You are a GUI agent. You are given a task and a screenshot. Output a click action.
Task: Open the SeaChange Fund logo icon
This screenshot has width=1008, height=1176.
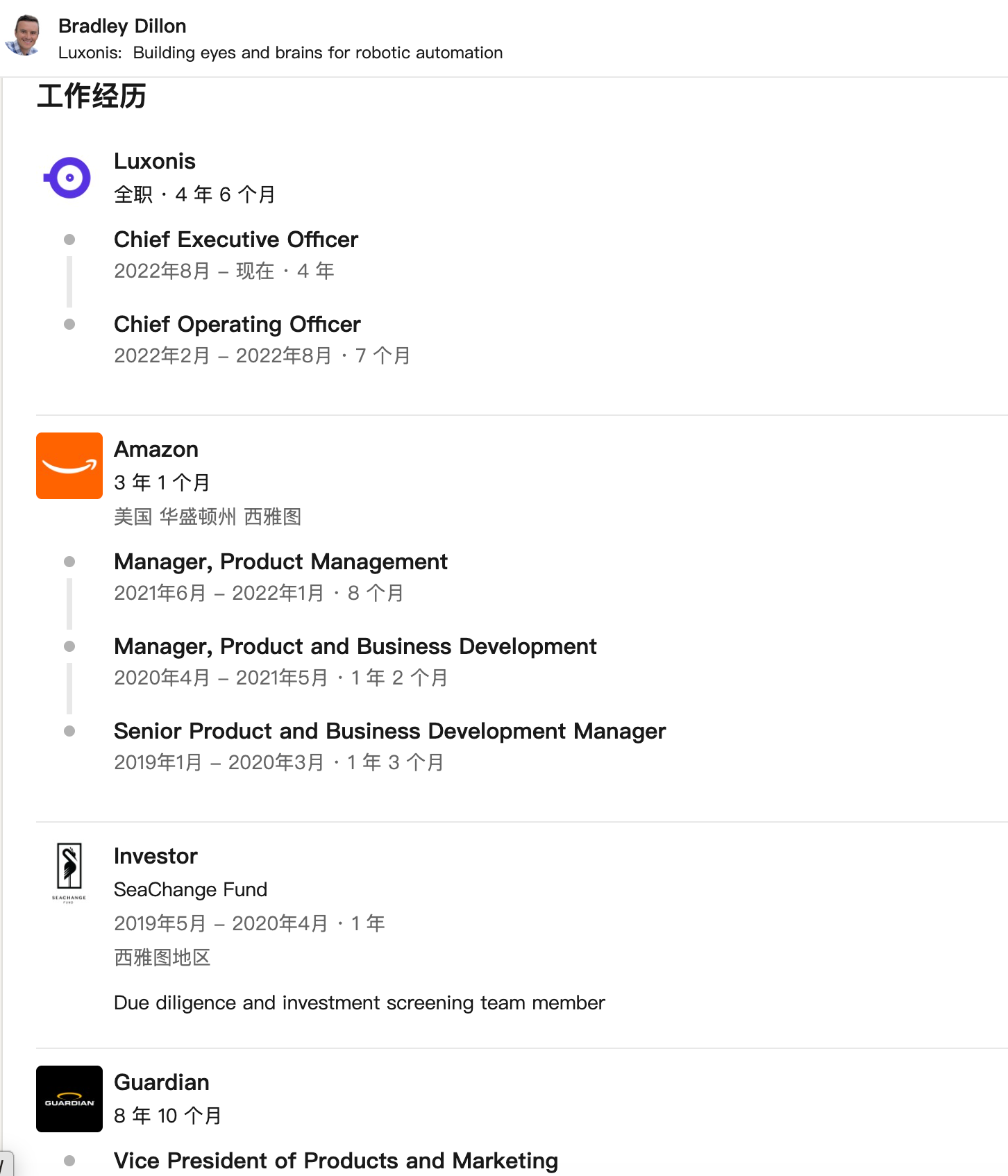(69, 873)
